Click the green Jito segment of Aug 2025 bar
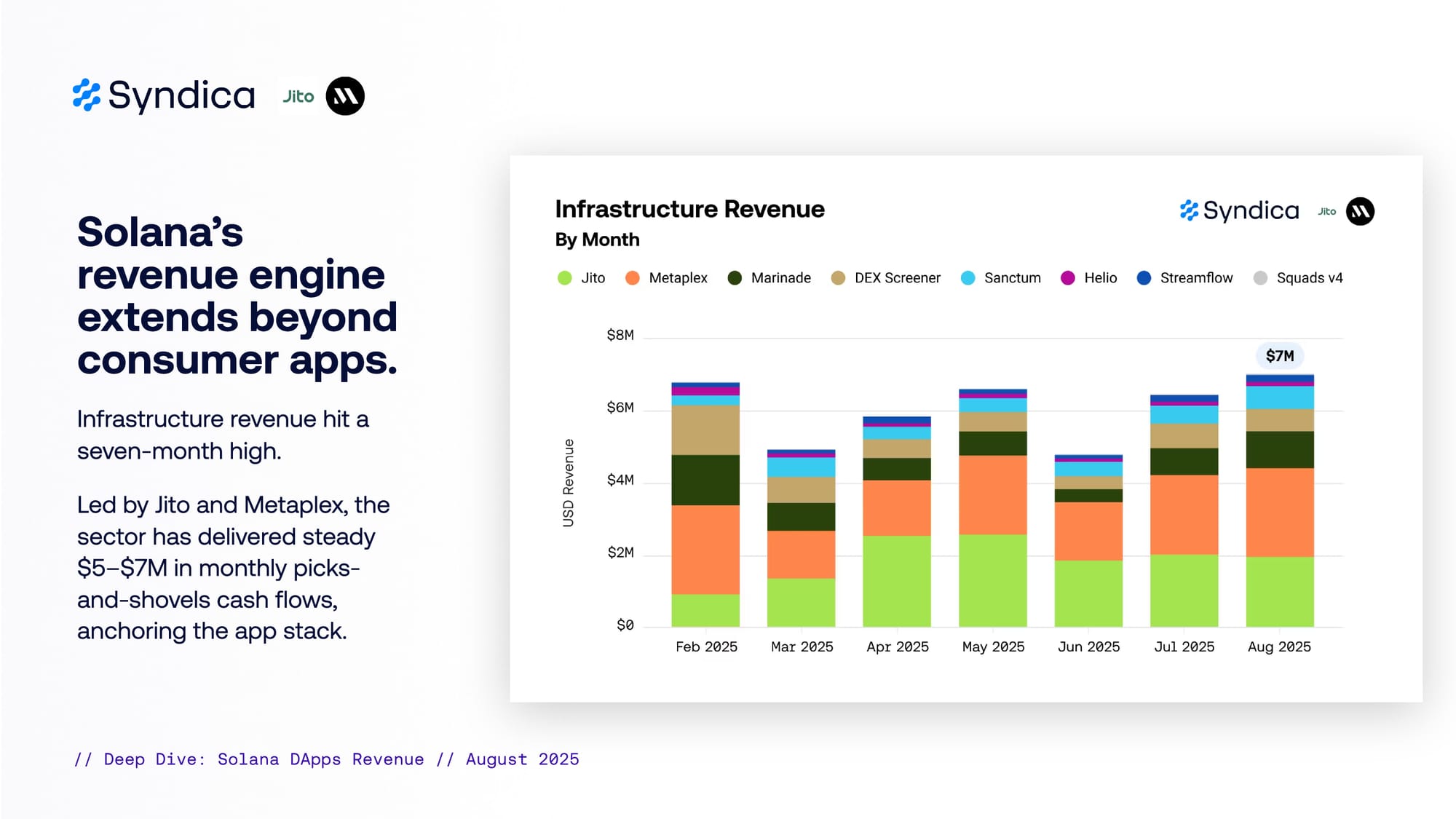Screen dimensions: 1456x819 pyautogui.click(x=1280, y=592)
